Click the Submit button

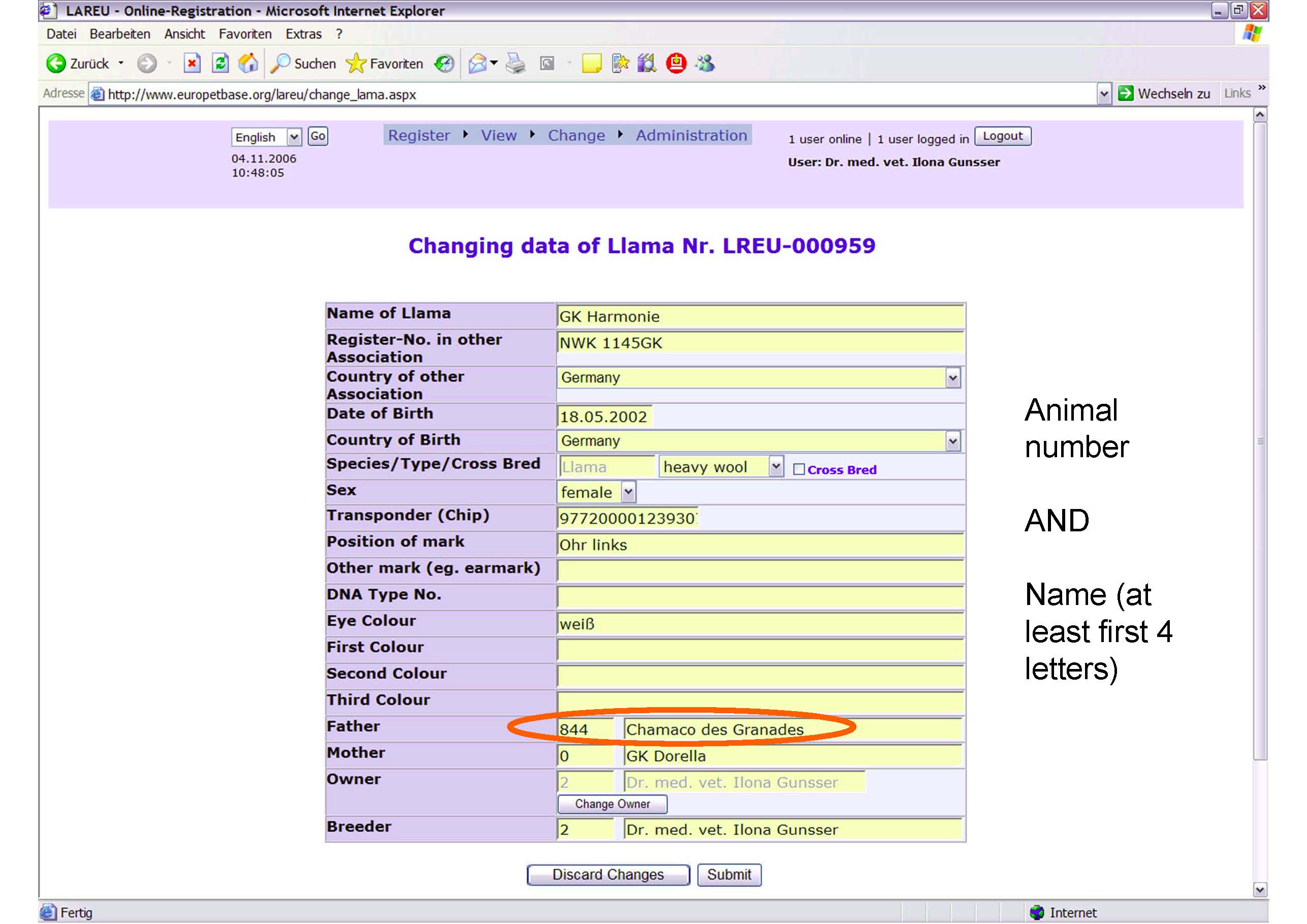pos(729,875)
